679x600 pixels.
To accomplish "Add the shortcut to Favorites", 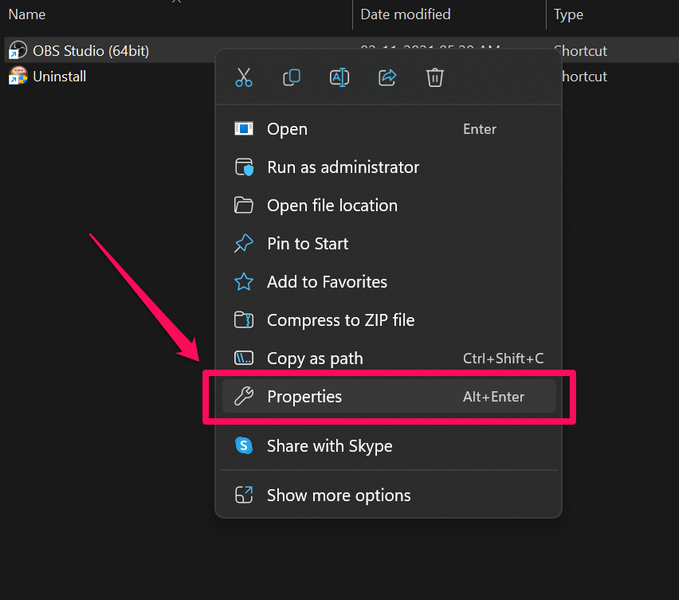I will [326, 282].
